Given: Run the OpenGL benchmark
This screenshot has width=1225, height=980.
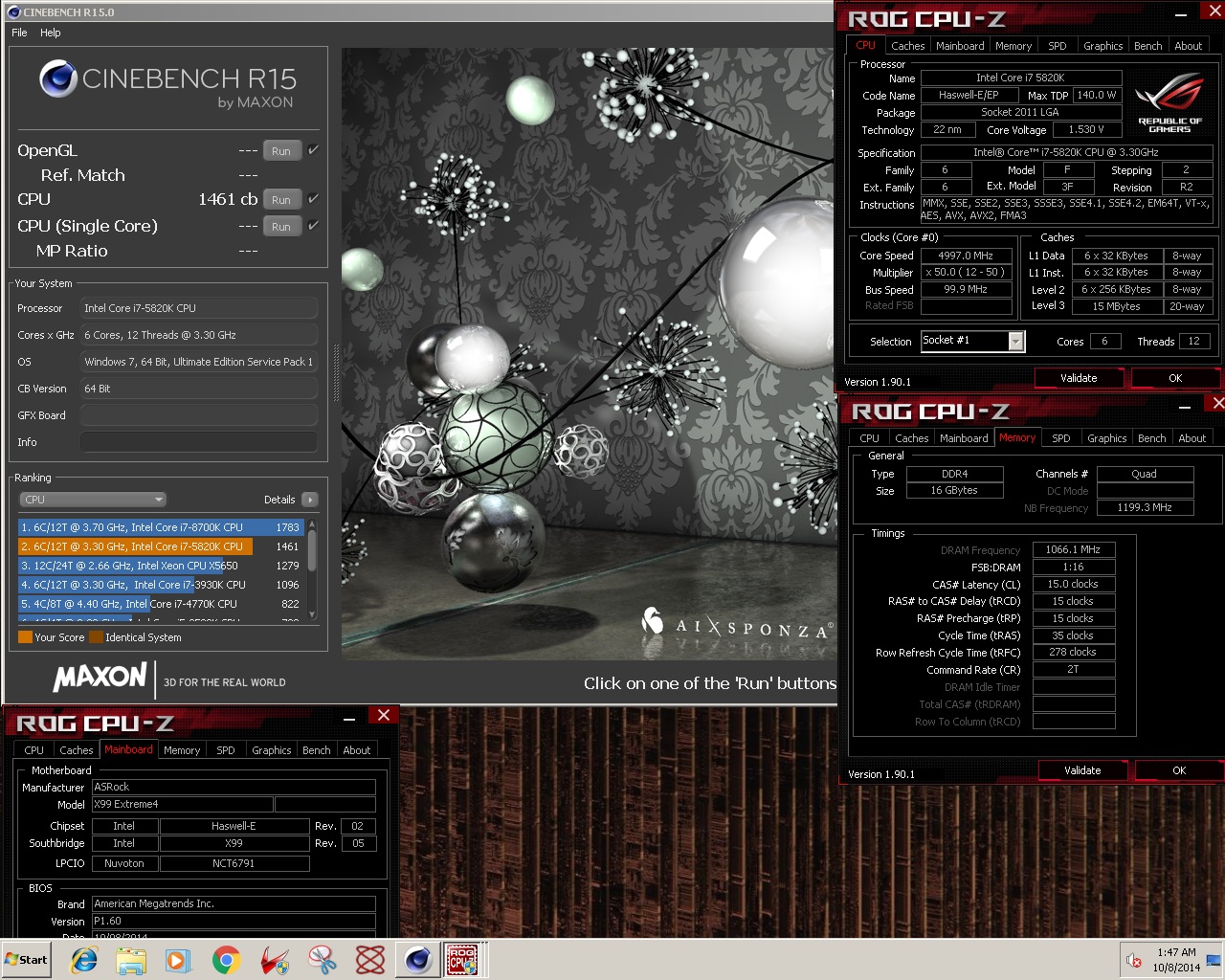Looking at the screenshot, I should pyautogui.click(x=281, y=150).
